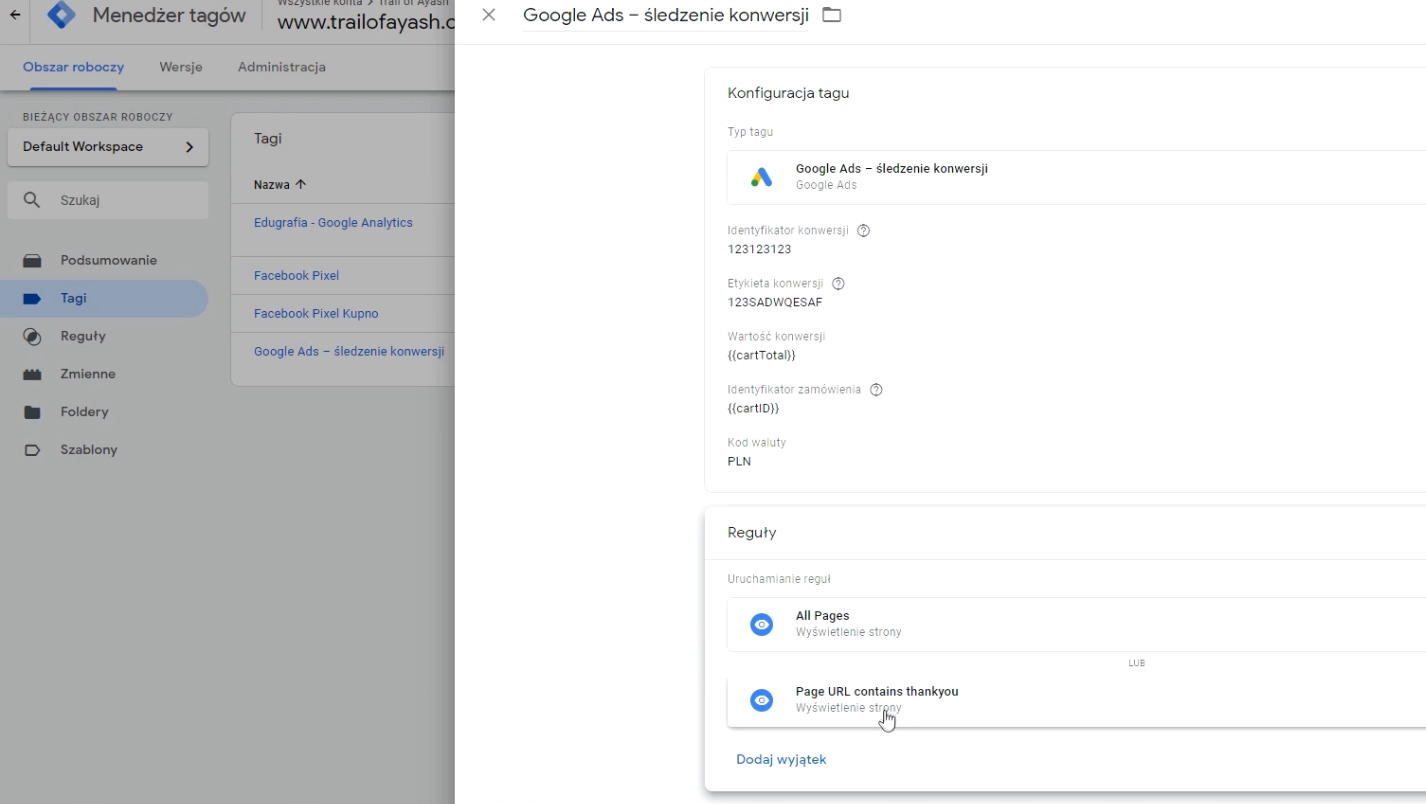This screenshot has height=804, width=1426.
Task: Open help for Identyfikator zamówienia
Action: click(x=876, y=390)
